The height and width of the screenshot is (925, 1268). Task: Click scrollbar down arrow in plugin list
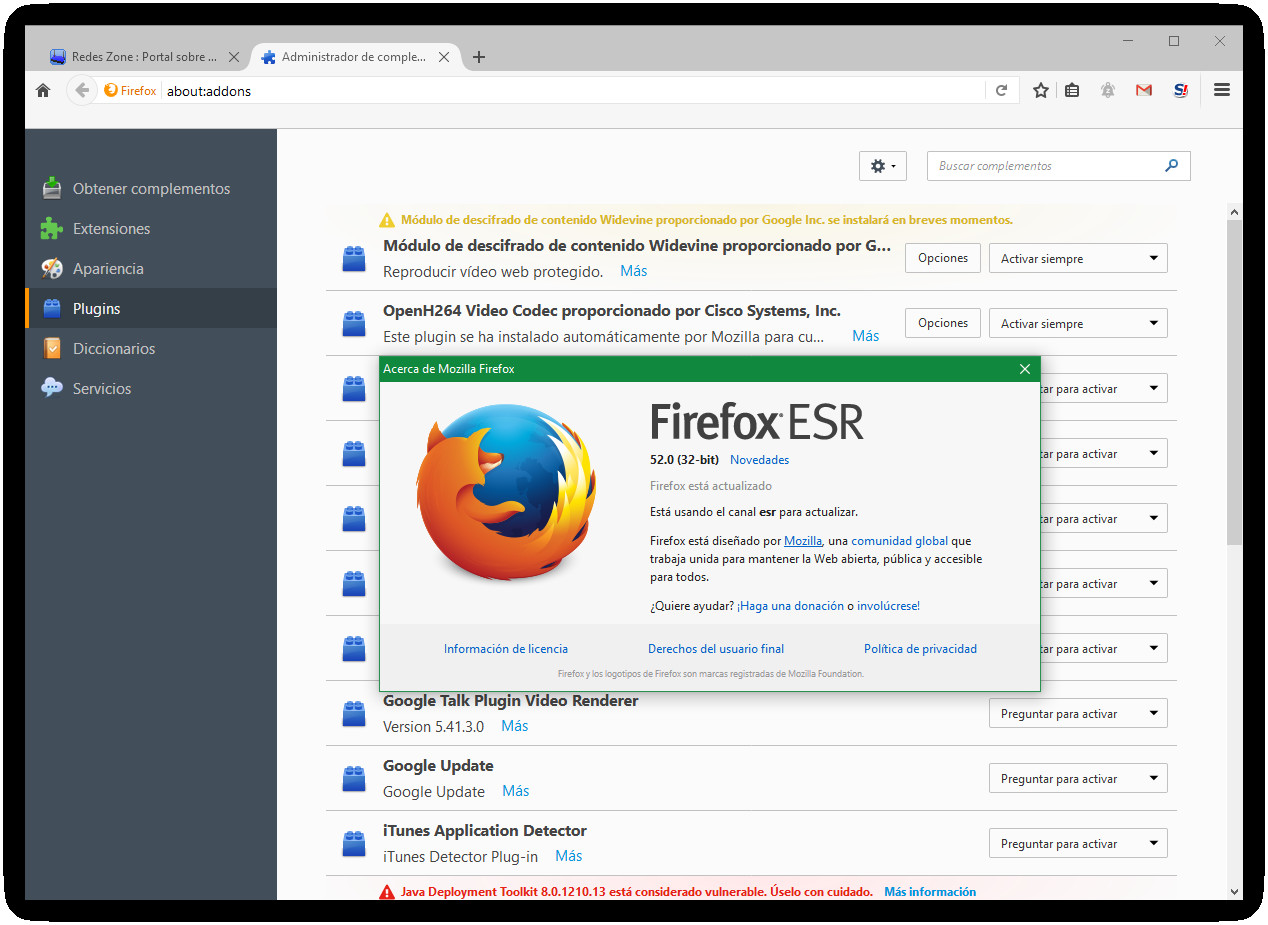pos(1234,891)
